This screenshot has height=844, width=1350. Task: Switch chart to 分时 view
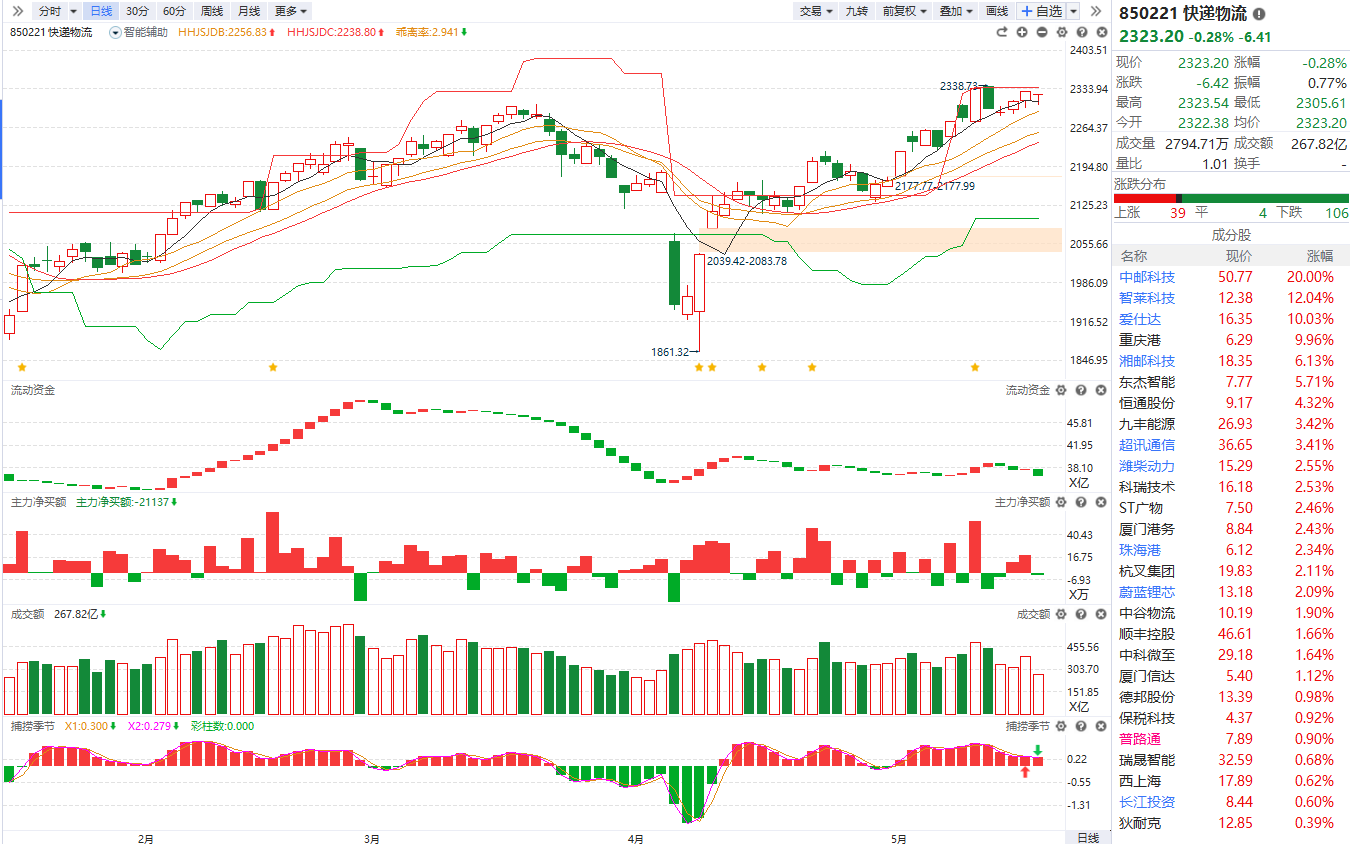pos(50,11)
